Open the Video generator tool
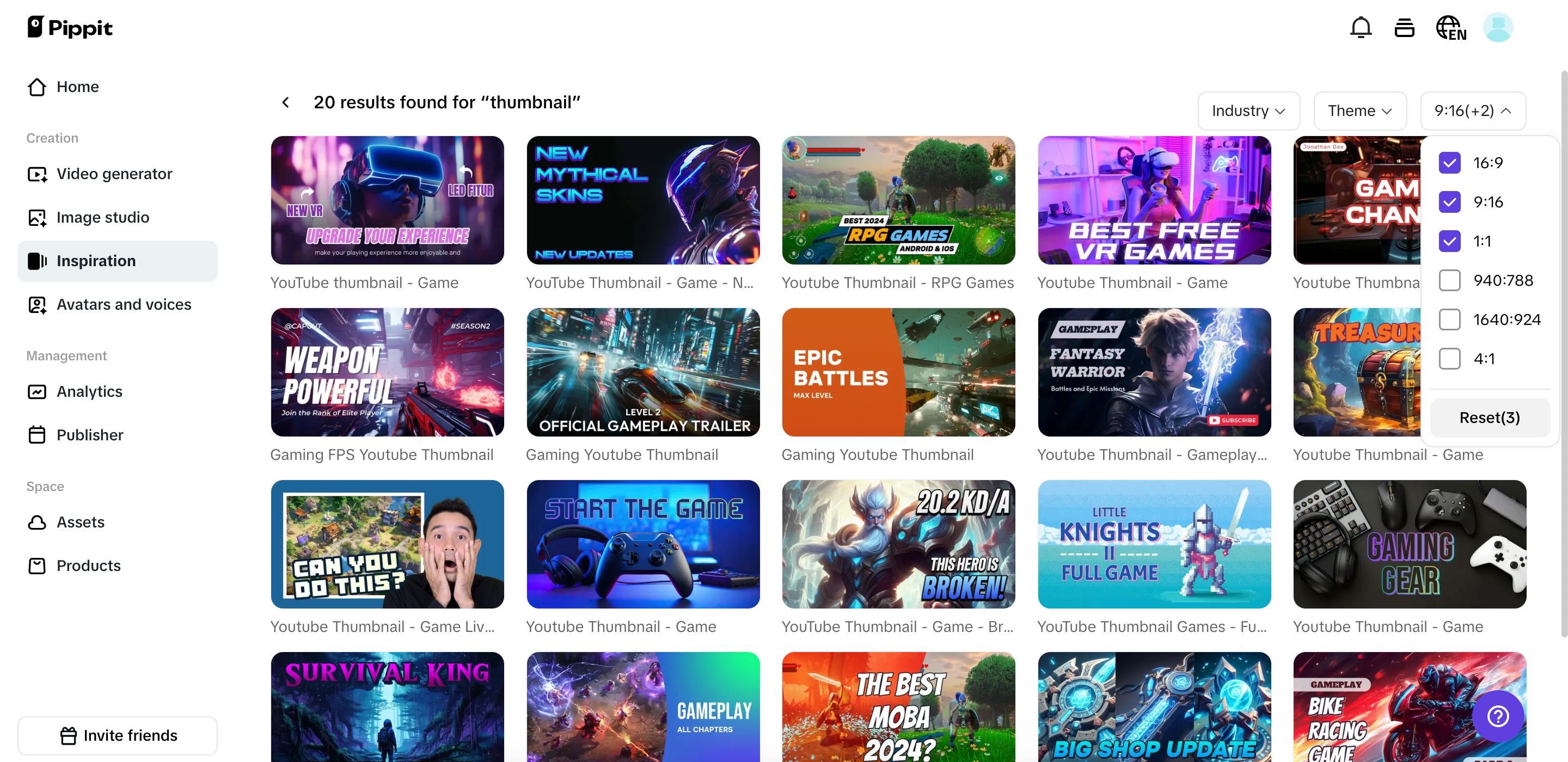Image resolution: width=1568 pixels, height=762 pixels. (114, 174)
